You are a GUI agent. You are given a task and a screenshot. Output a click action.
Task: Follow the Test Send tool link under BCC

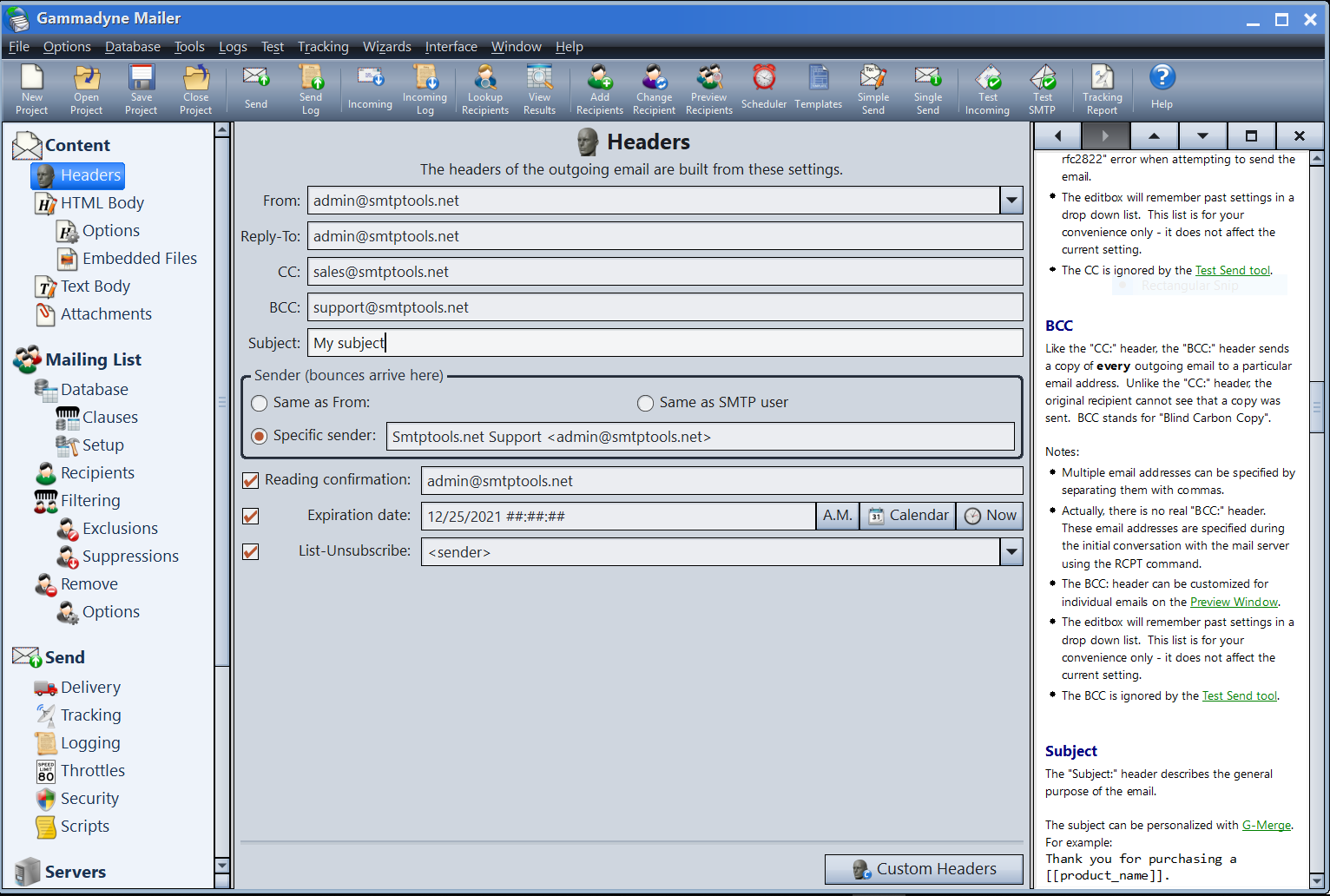coord(1240,695)
